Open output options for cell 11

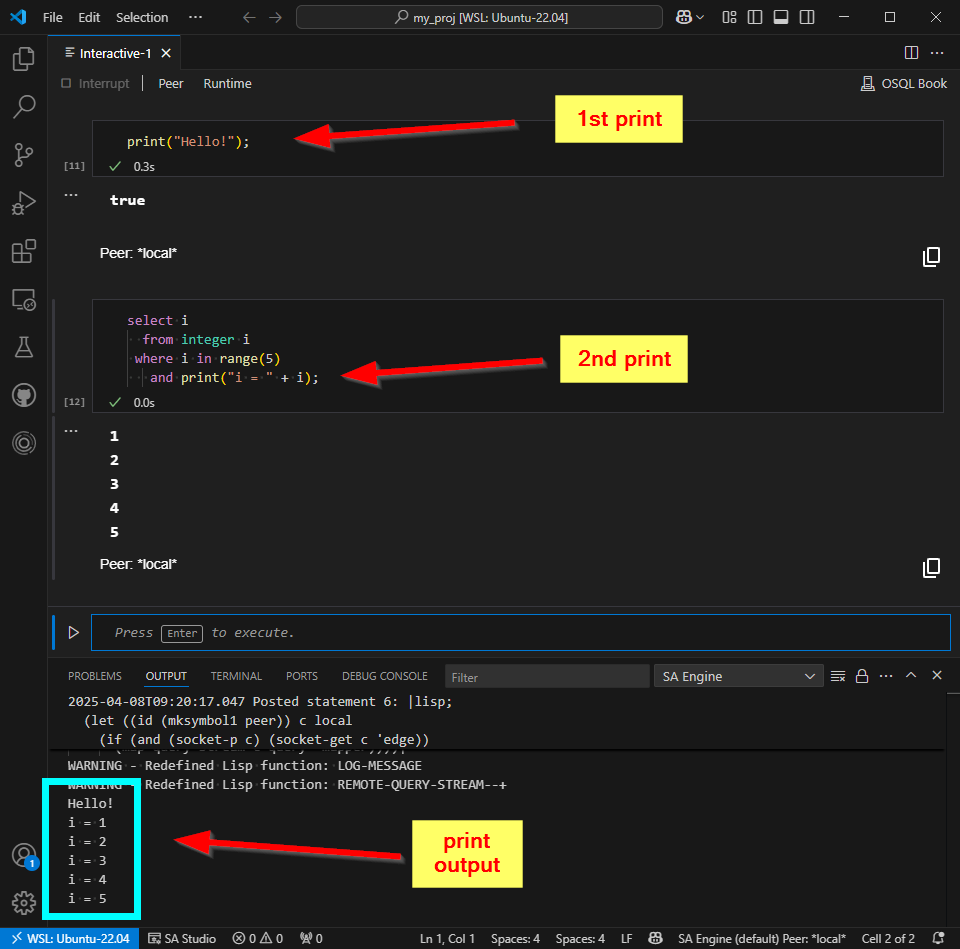tap(71, 195)
